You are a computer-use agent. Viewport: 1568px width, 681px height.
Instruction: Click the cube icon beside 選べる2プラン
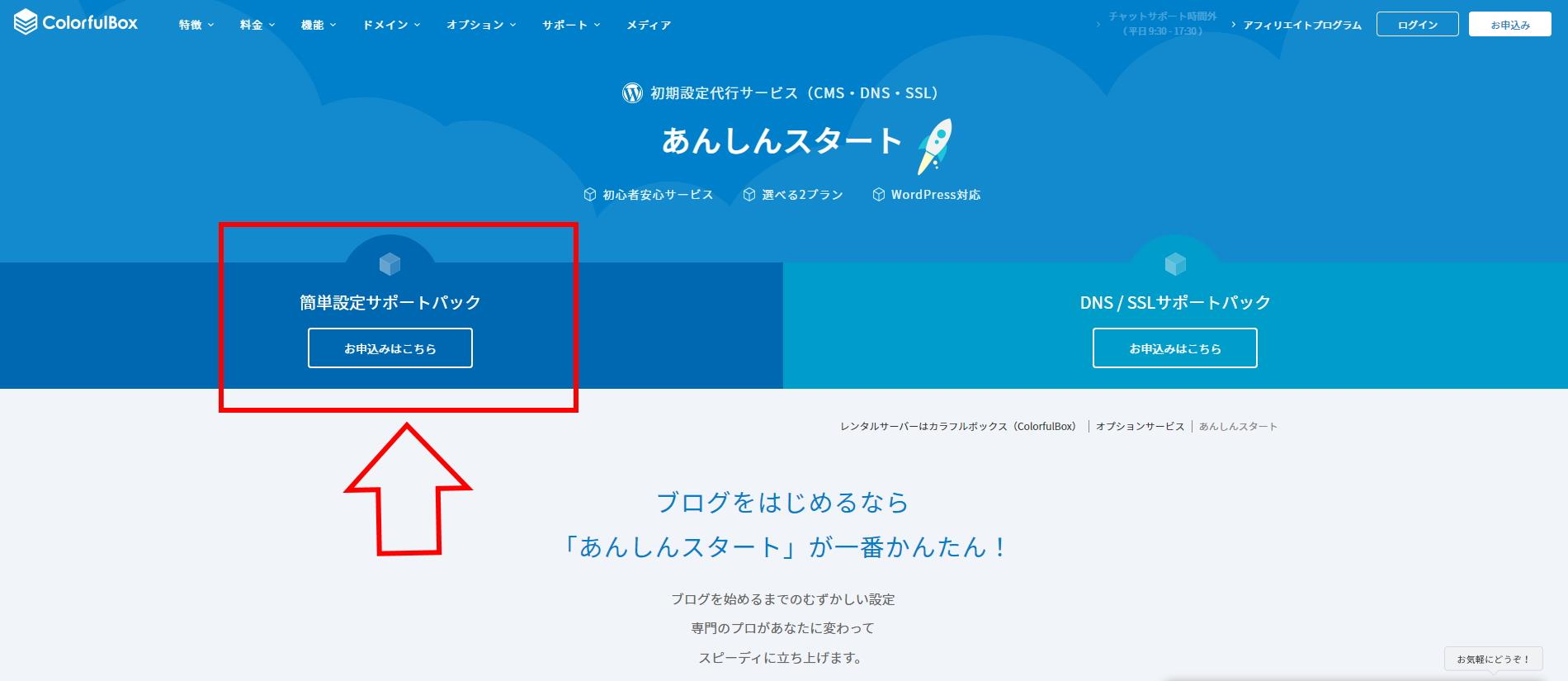click(x=749, y=195)
